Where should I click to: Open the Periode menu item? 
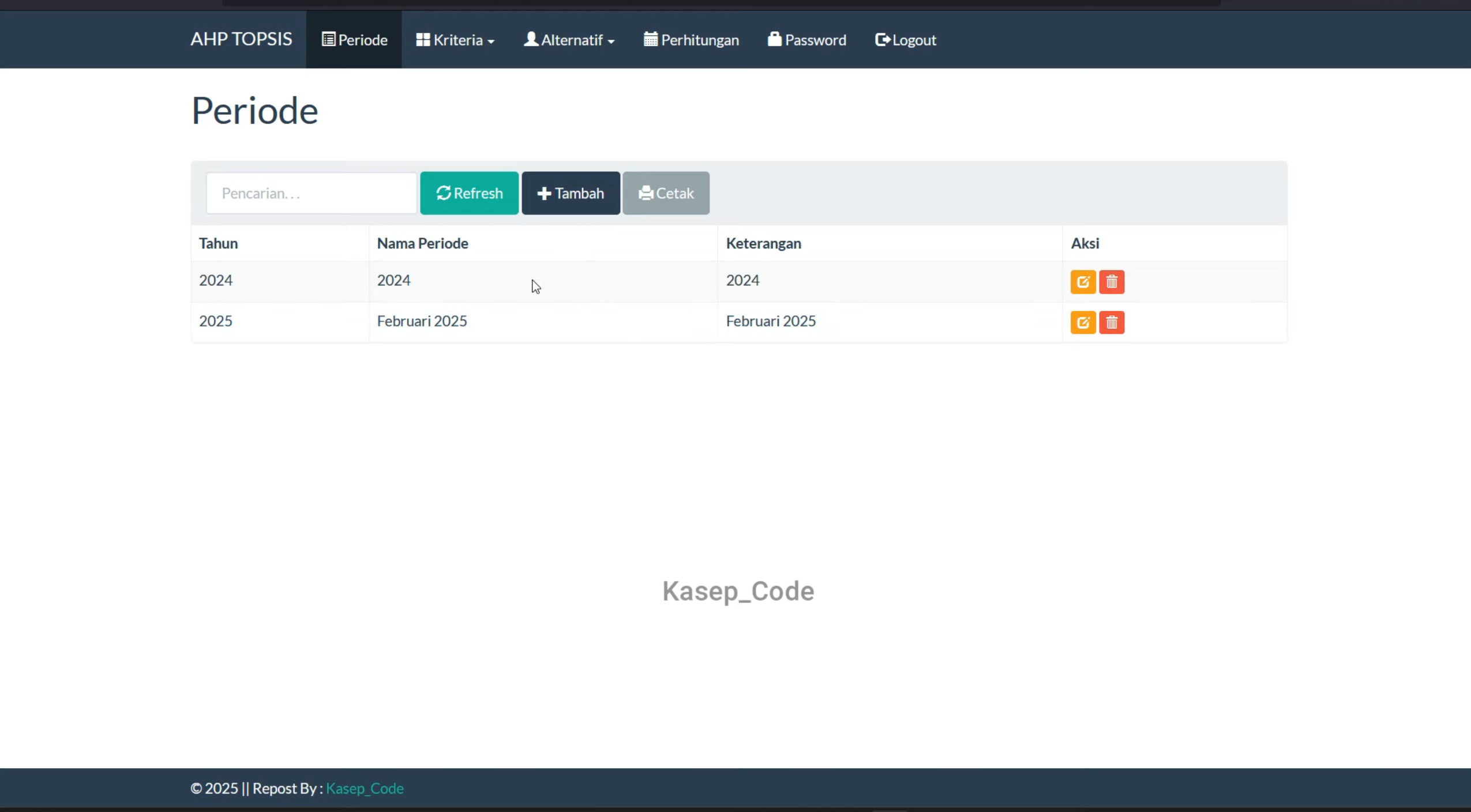354,40
